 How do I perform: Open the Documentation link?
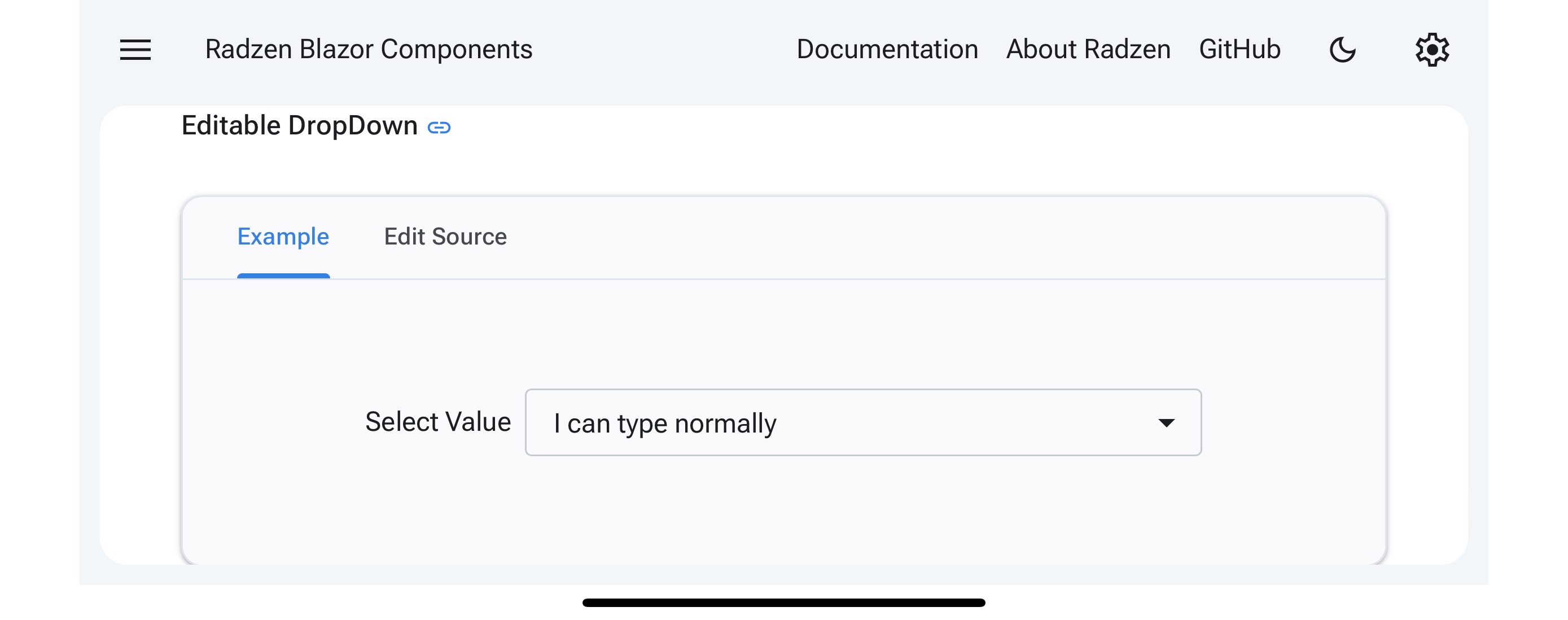tap(887, 49)
